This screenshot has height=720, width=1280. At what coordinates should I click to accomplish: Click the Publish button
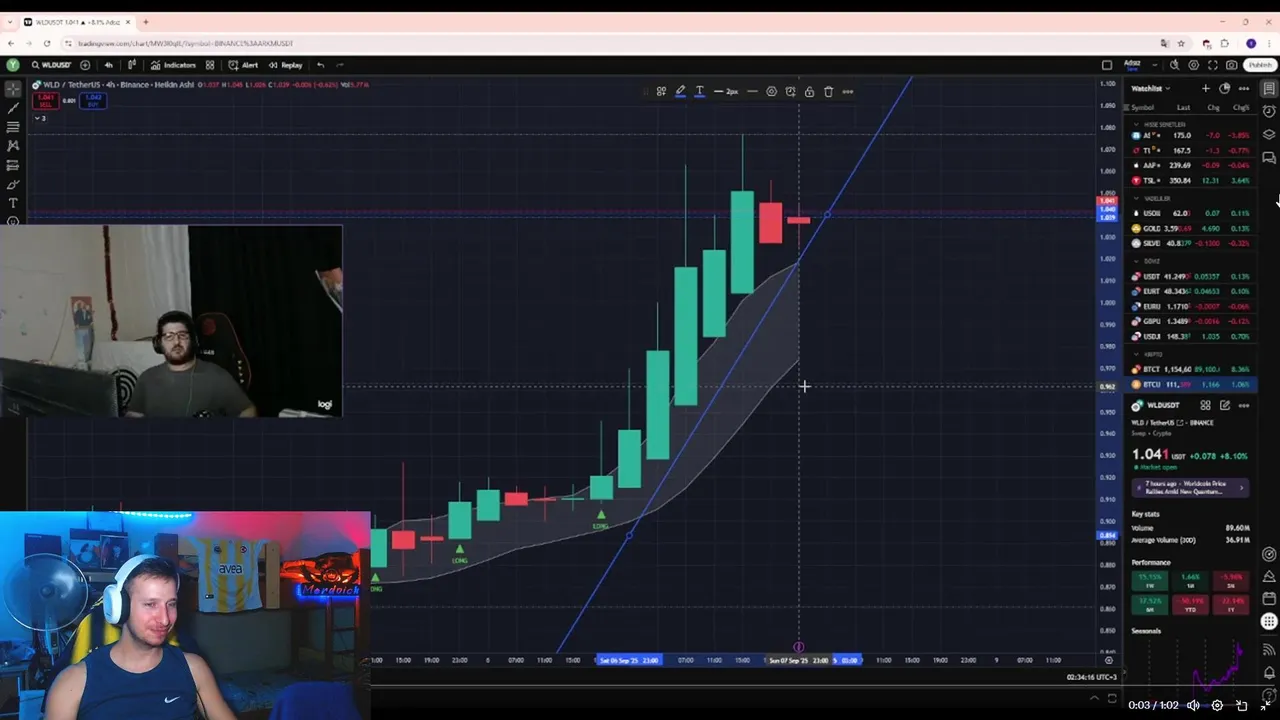point(1259,65)
